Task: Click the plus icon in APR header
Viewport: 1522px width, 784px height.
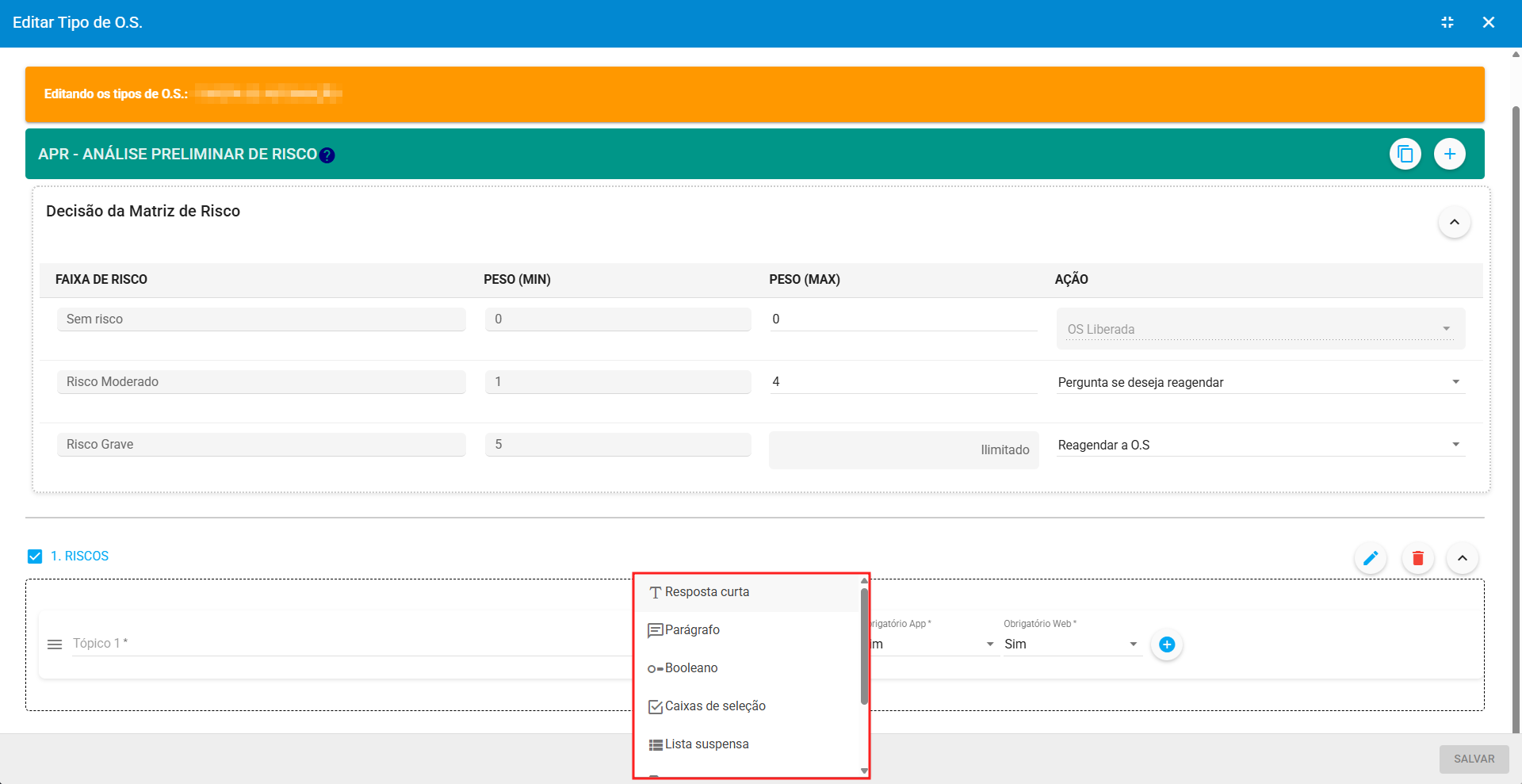Action: click(1449, 154)
